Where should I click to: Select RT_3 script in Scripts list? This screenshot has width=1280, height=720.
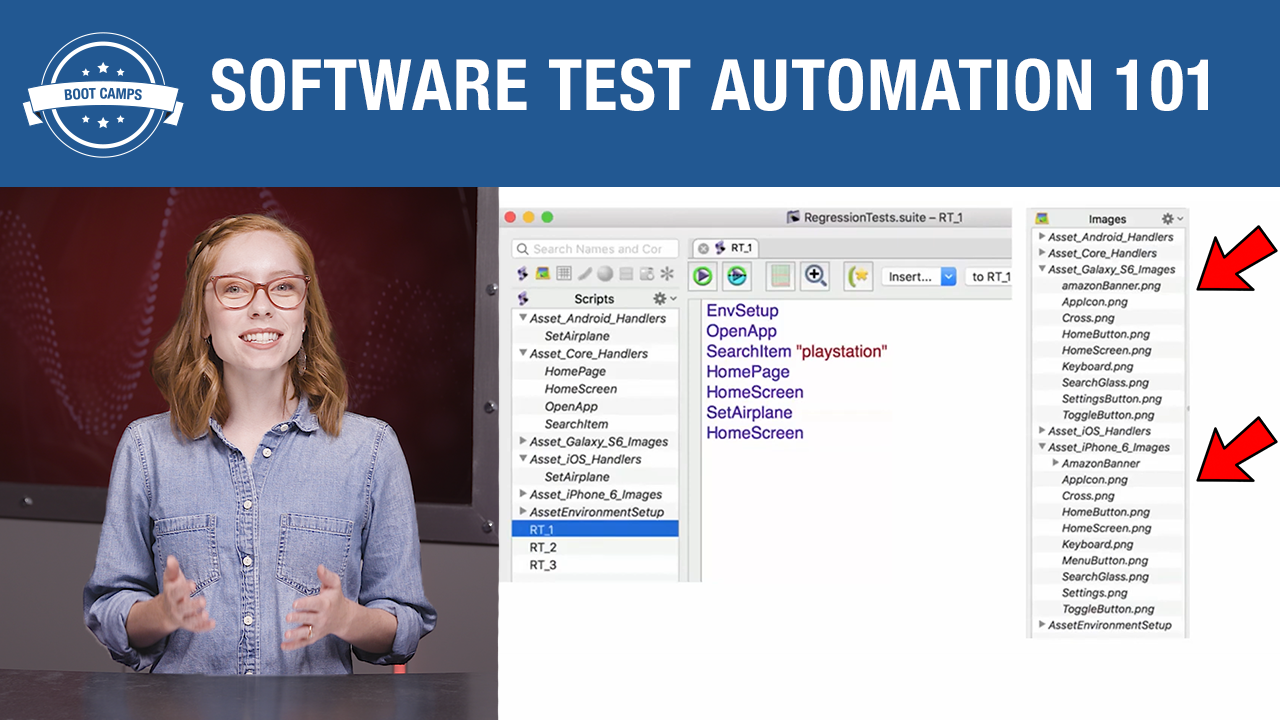(595, 565)
